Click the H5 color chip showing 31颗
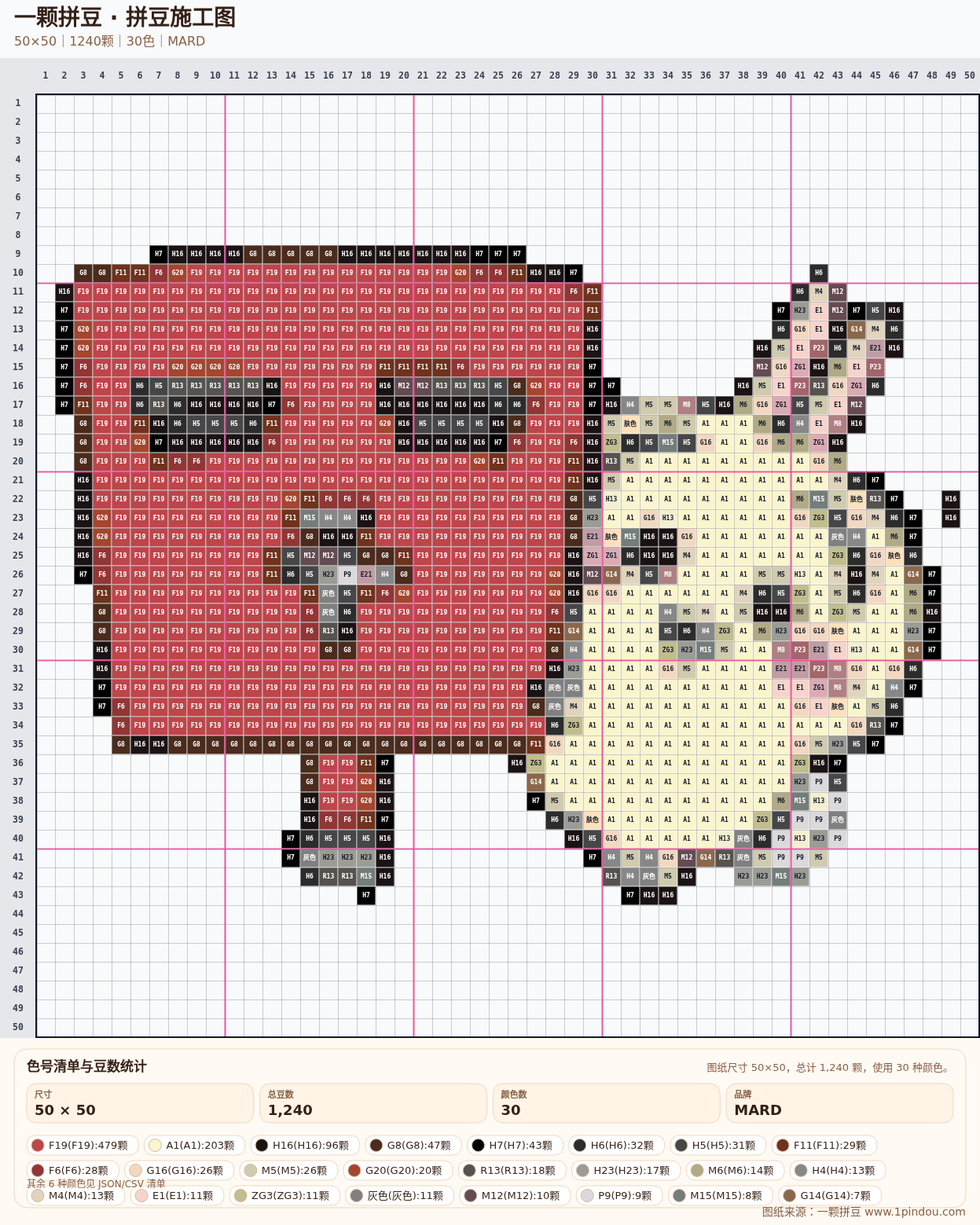The image size is (980, 1225). (717, 1146)
